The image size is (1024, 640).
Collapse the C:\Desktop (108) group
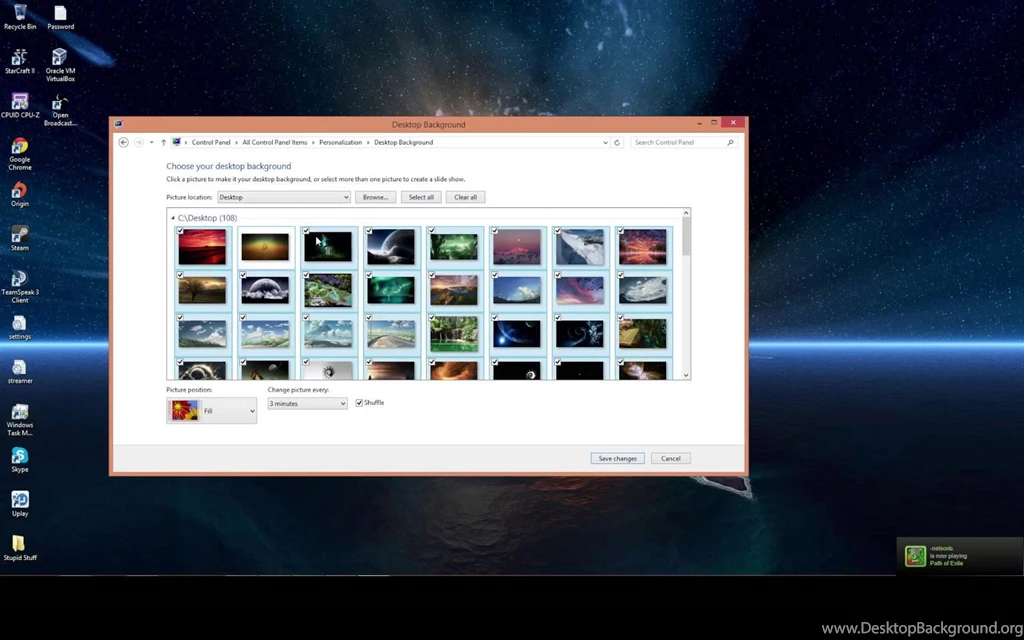[x=172, y=217]
